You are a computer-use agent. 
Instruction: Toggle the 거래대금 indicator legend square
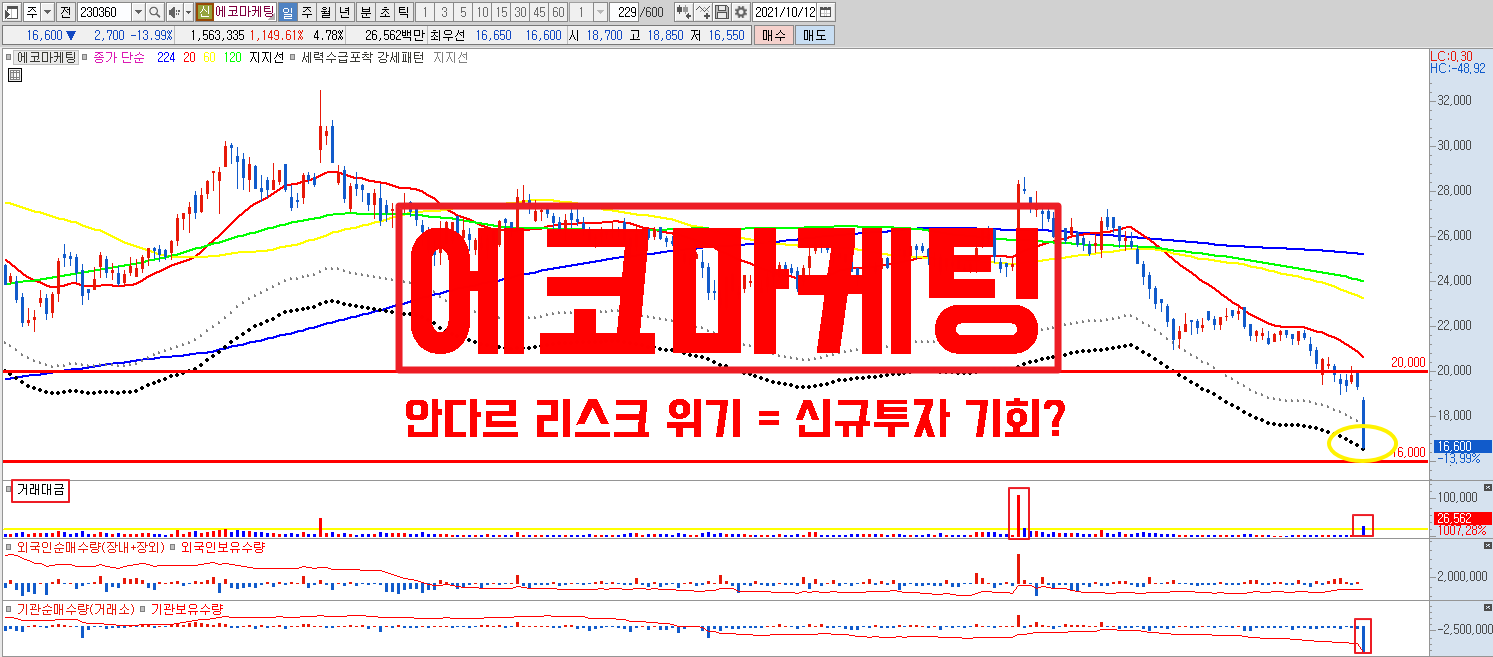coord(9,490)
